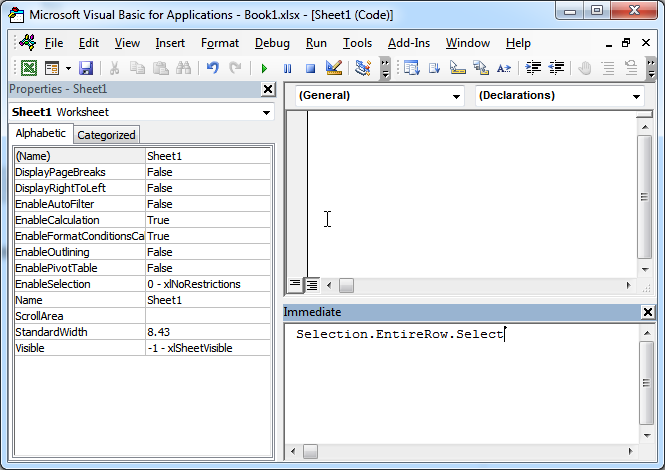This screenshot has width=665, height=470.
Task: Open the Tools menu
Action: tap(357, 43)
